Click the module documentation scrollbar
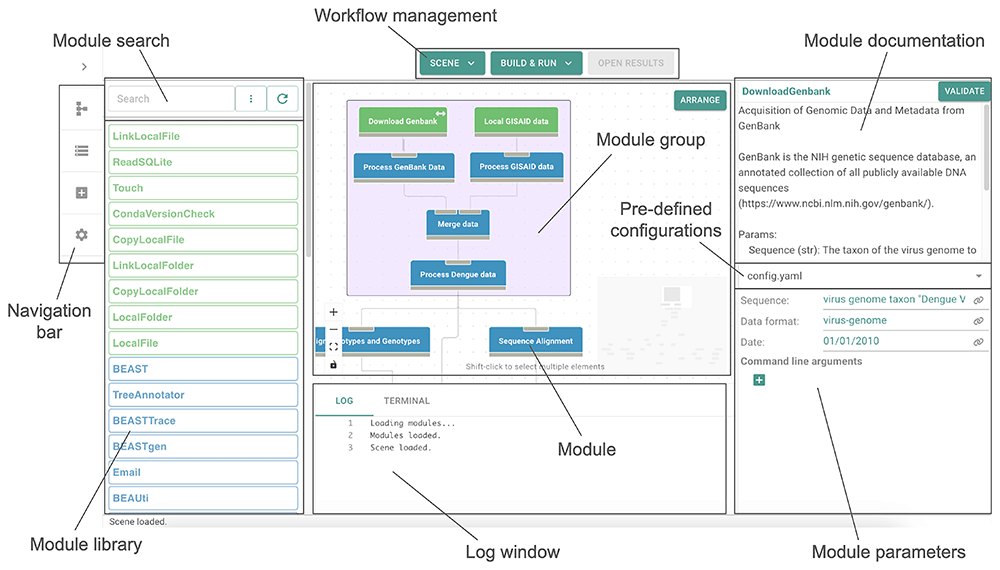The height and width of the screenshot is (570, 1000). tap(987, 147)
